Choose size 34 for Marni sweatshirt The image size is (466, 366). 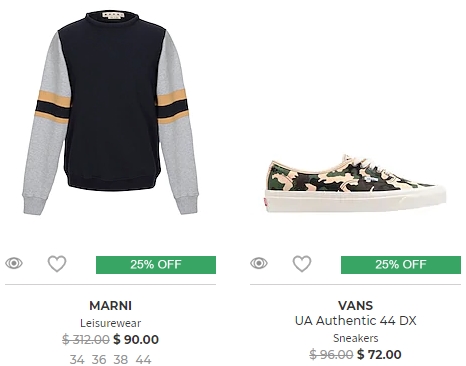tap(77, 360)
